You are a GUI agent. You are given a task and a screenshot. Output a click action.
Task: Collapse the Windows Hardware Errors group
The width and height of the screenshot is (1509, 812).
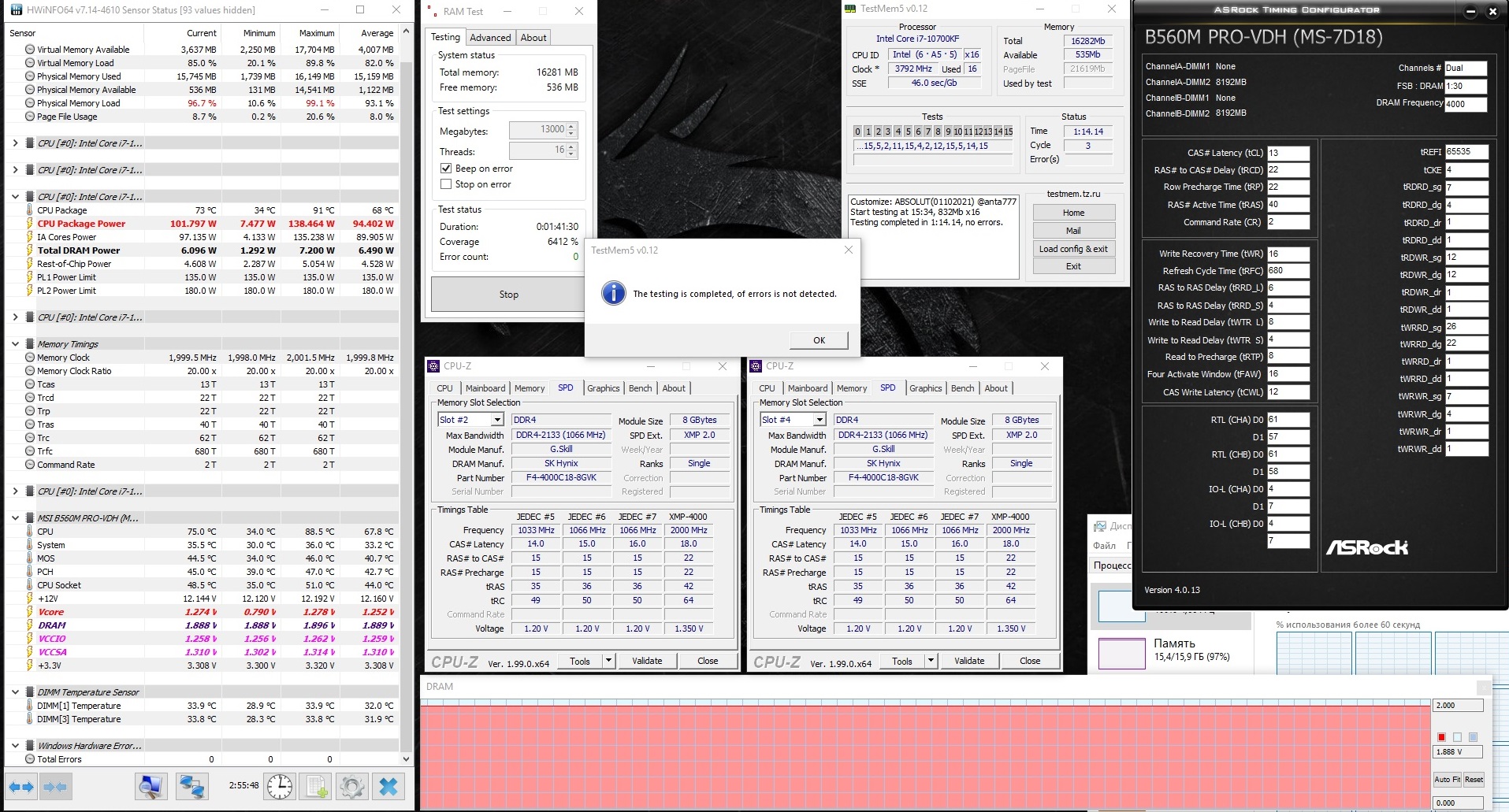click(x=15, y=746)
